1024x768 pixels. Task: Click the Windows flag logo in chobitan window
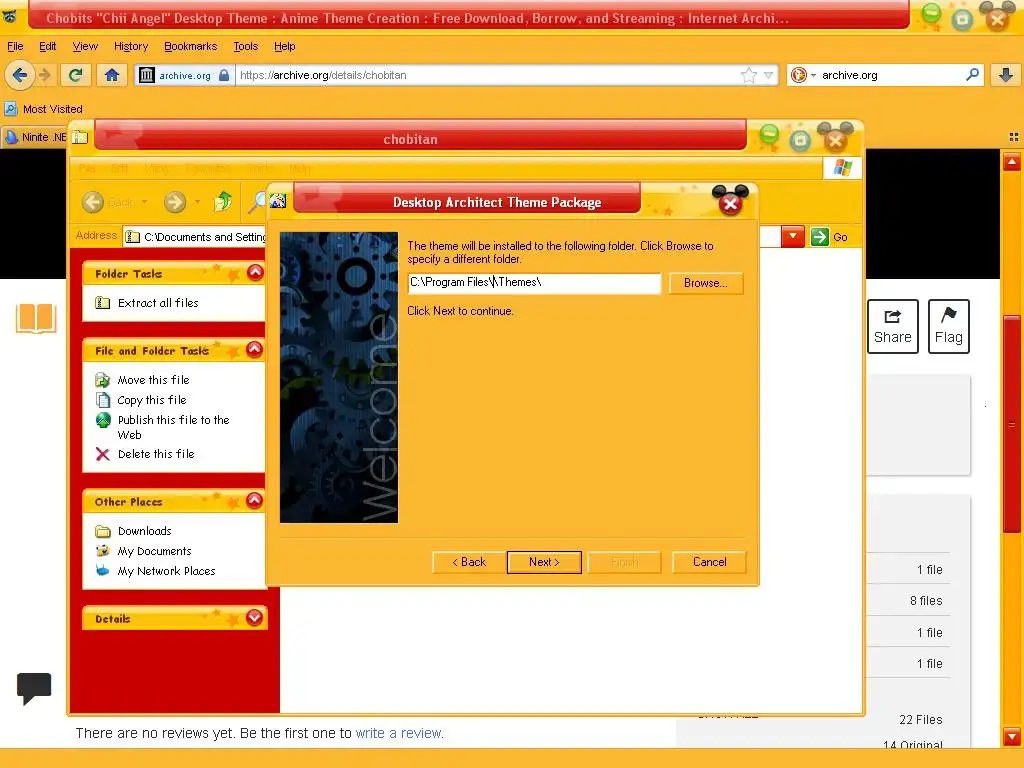point(842,168)
